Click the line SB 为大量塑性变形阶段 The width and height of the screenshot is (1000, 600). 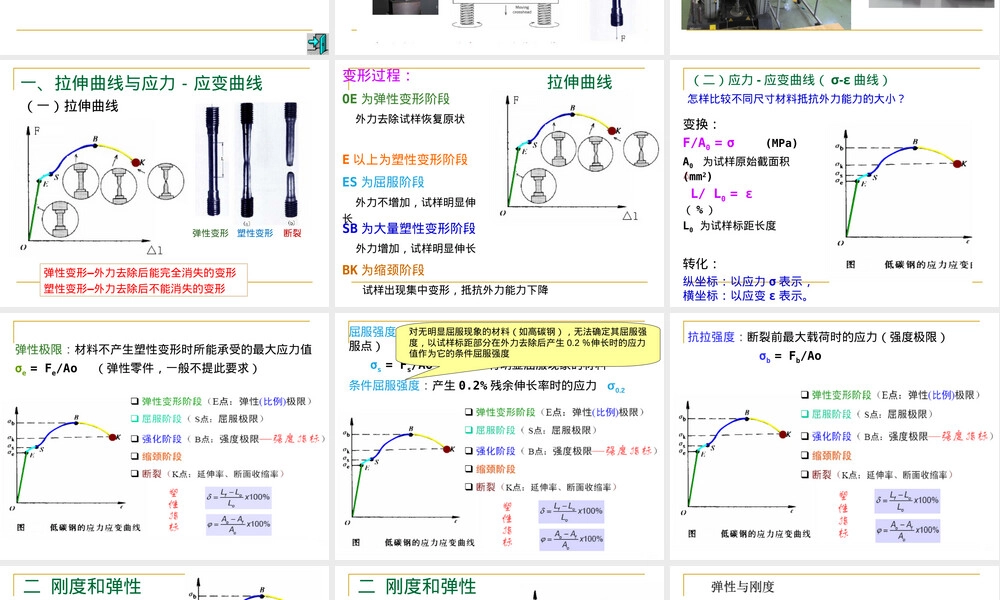[409, 228]
